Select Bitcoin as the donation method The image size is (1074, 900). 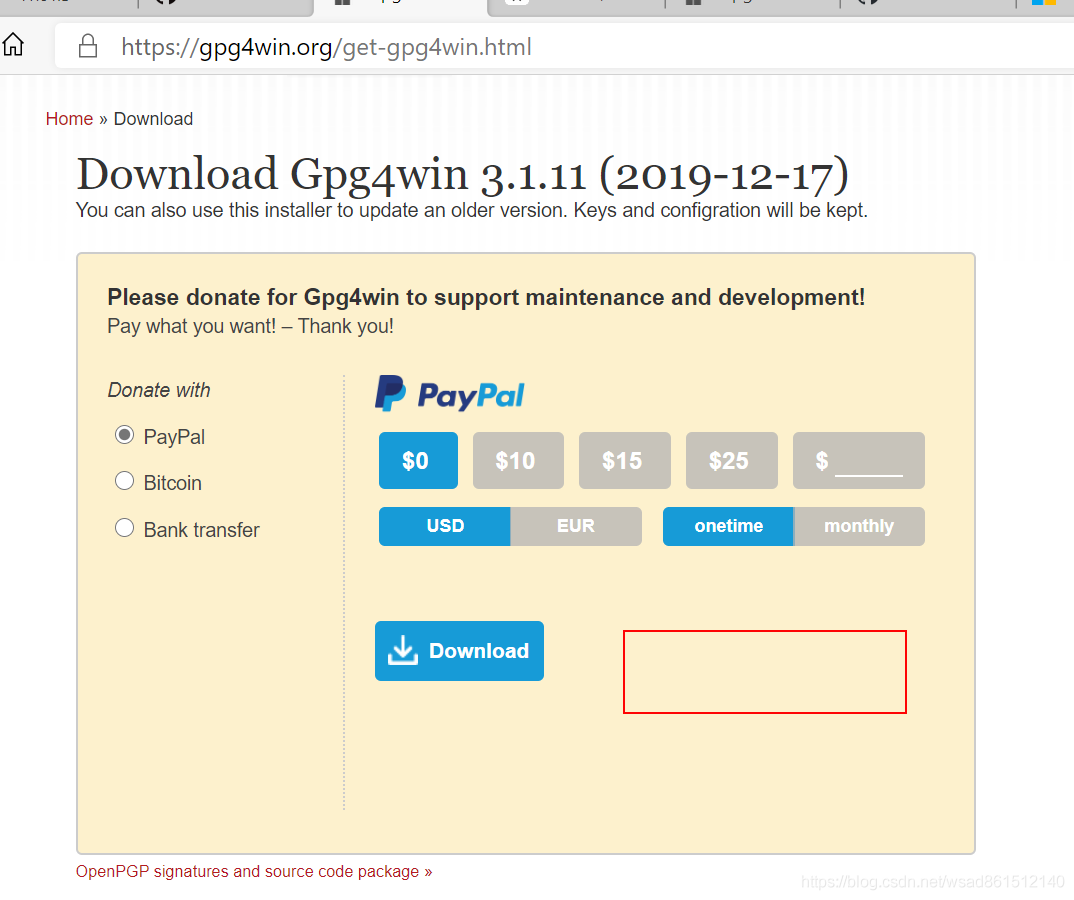tap(124, 482)
